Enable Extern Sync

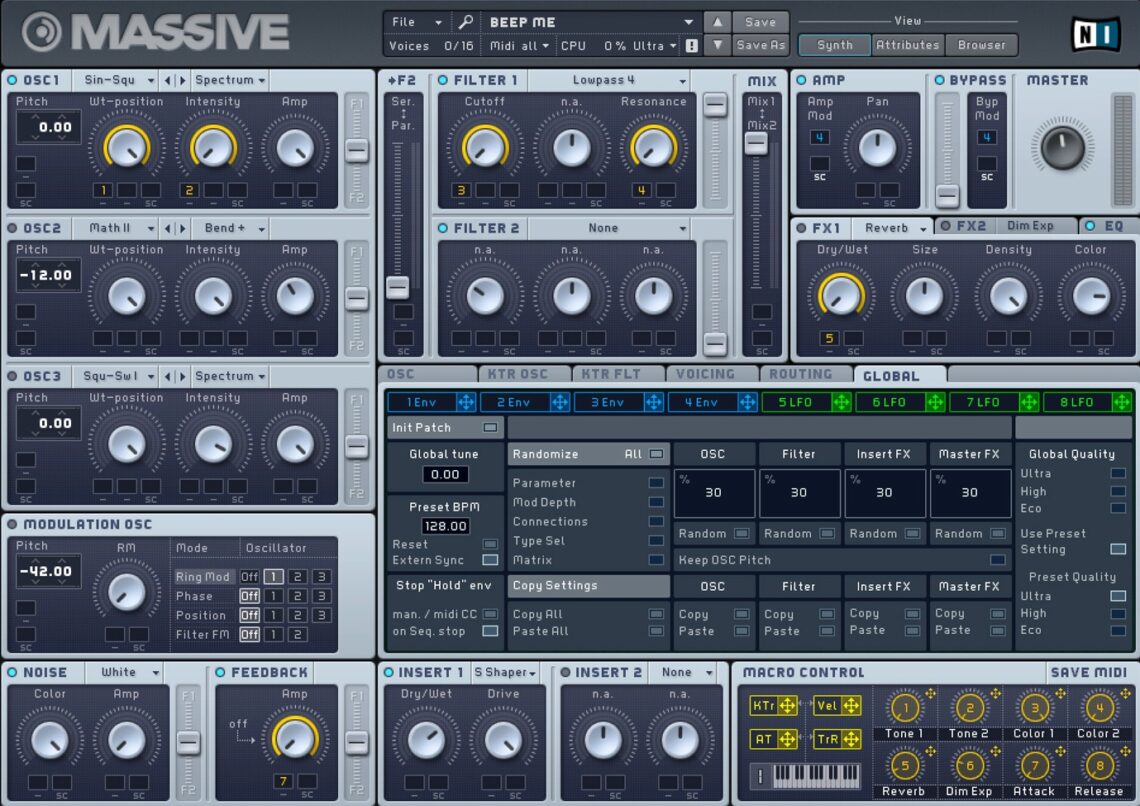pos(489,559)
